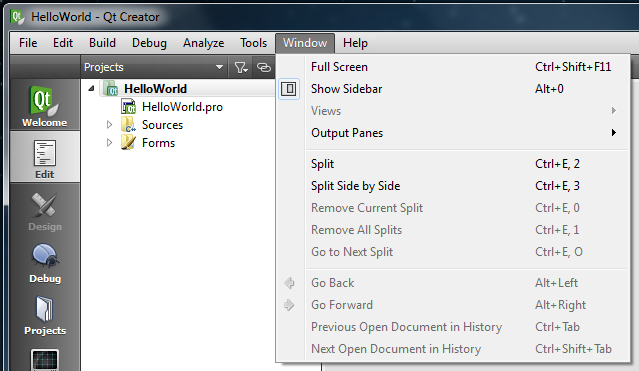Click the Ctrl+Tab shortcut text
This screenshot has width=639, height=371.
(x=557, y=327)
